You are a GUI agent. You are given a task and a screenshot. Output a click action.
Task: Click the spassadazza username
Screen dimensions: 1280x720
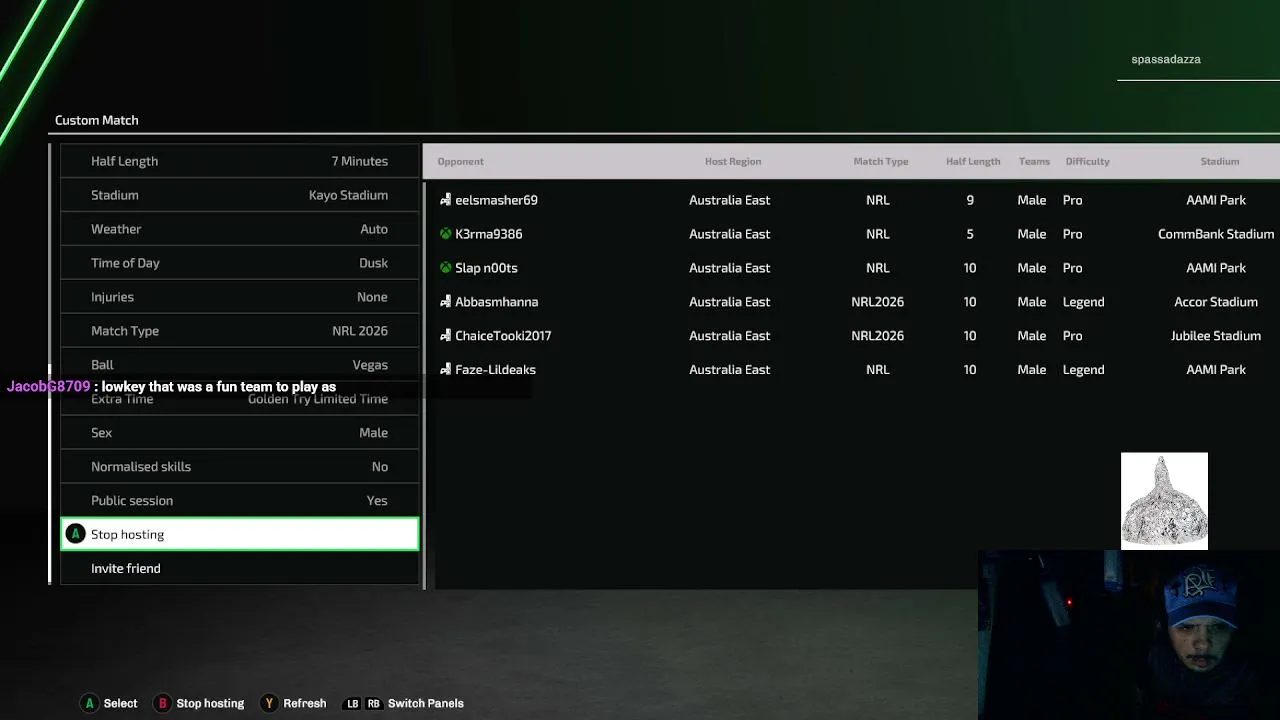tap(1166, 59)
